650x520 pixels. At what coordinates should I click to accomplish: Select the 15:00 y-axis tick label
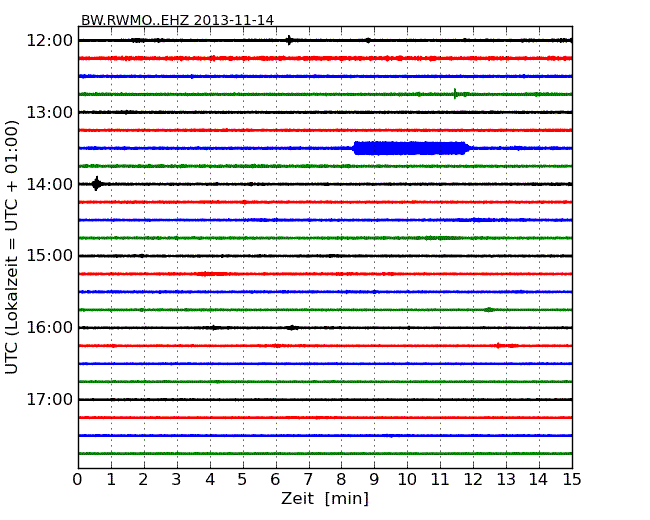[x=50, y=255]
